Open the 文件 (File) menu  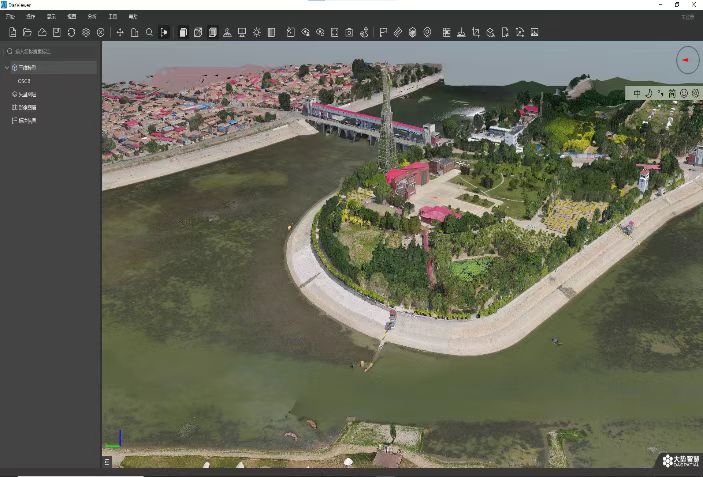[10, 17]
